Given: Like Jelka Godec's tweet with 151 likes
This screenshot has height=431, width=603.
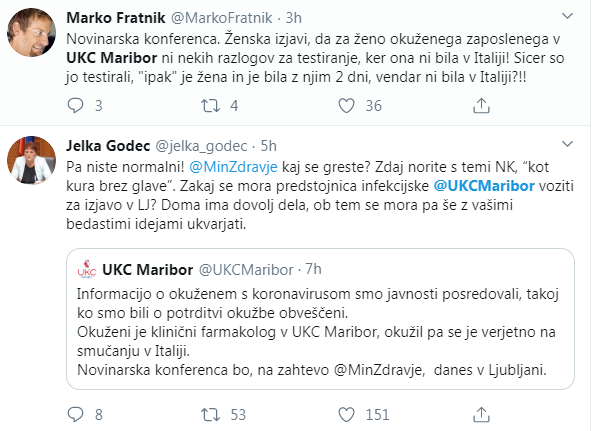Looking at the screenshot, I should (346, 413).
